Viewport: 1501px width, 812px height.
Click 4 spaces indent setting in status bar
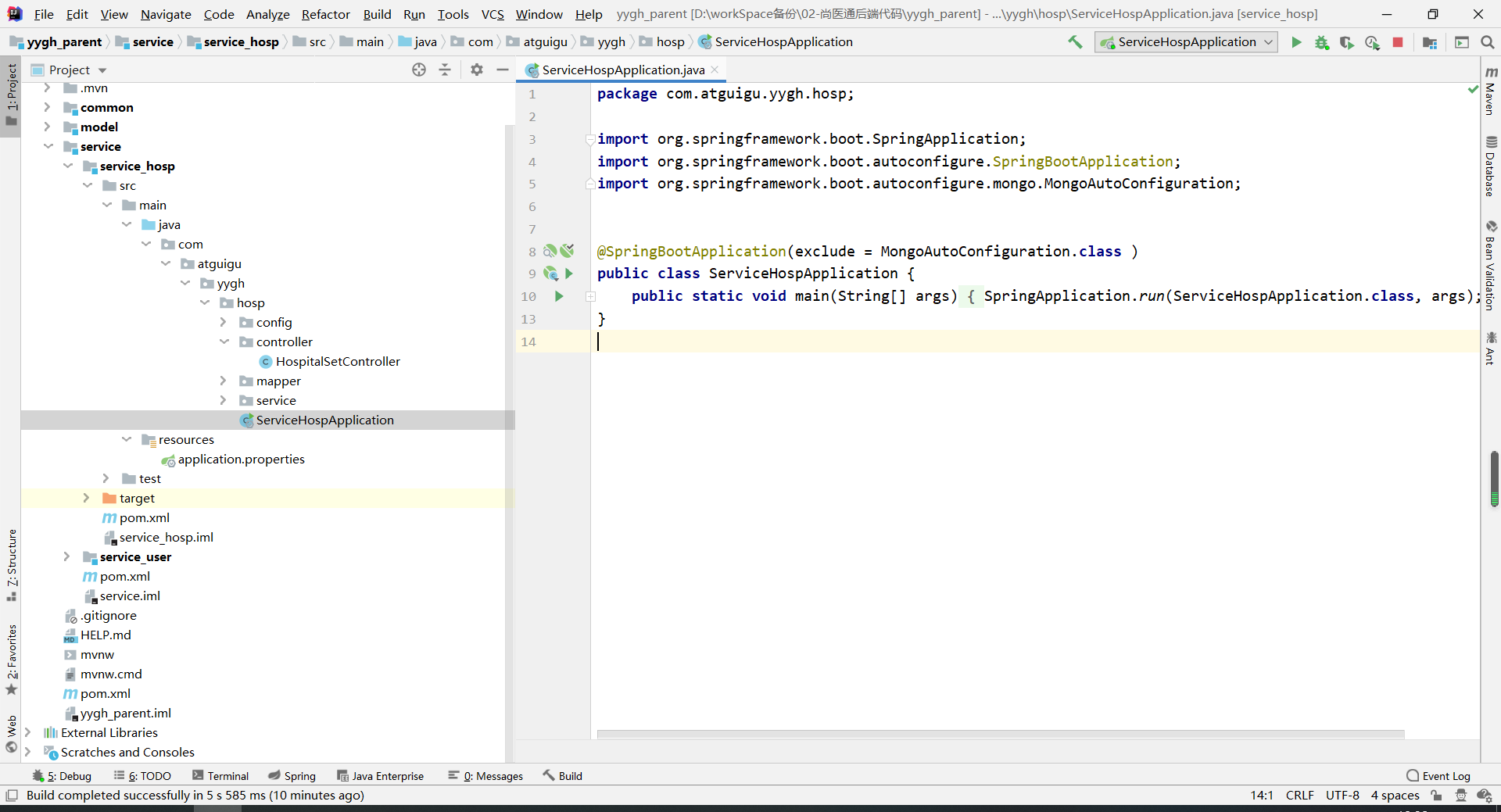[1395, 796]
